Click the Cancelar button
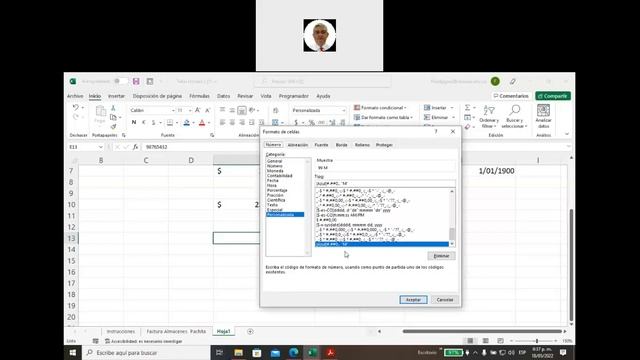 point(444,300)
